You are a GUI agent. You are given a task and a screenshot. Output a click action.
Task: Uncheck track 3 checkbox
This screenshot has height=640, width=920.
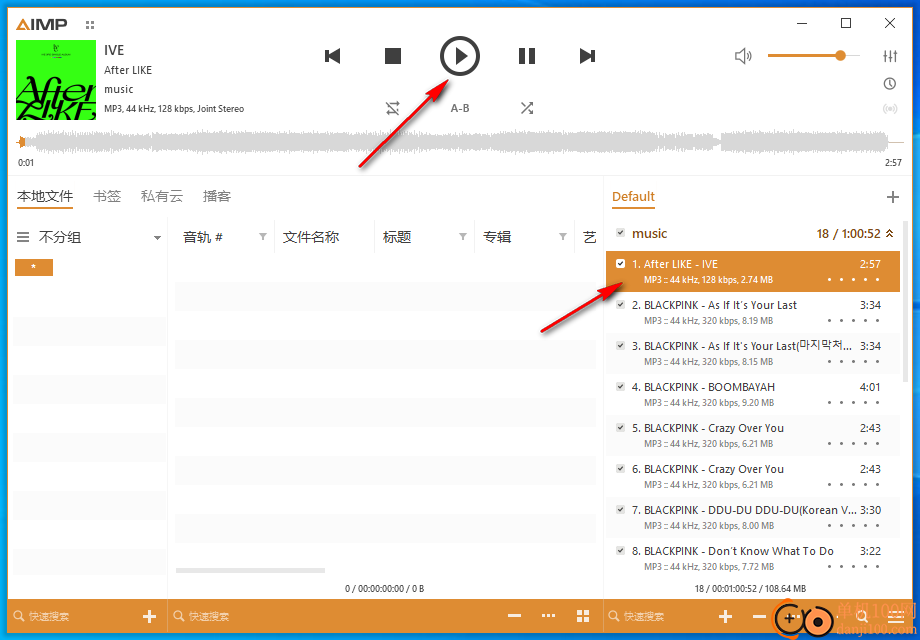tap(620, 346)
